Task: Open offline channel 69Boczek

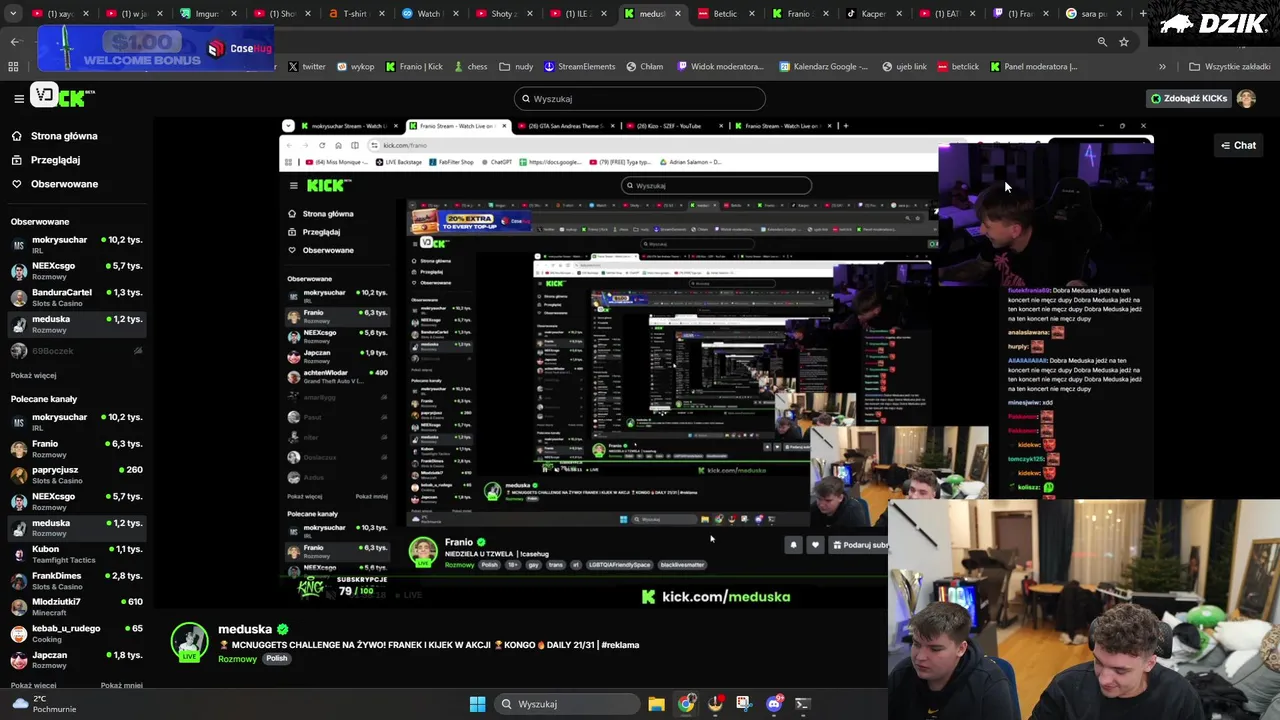Action: pos(76,351)
